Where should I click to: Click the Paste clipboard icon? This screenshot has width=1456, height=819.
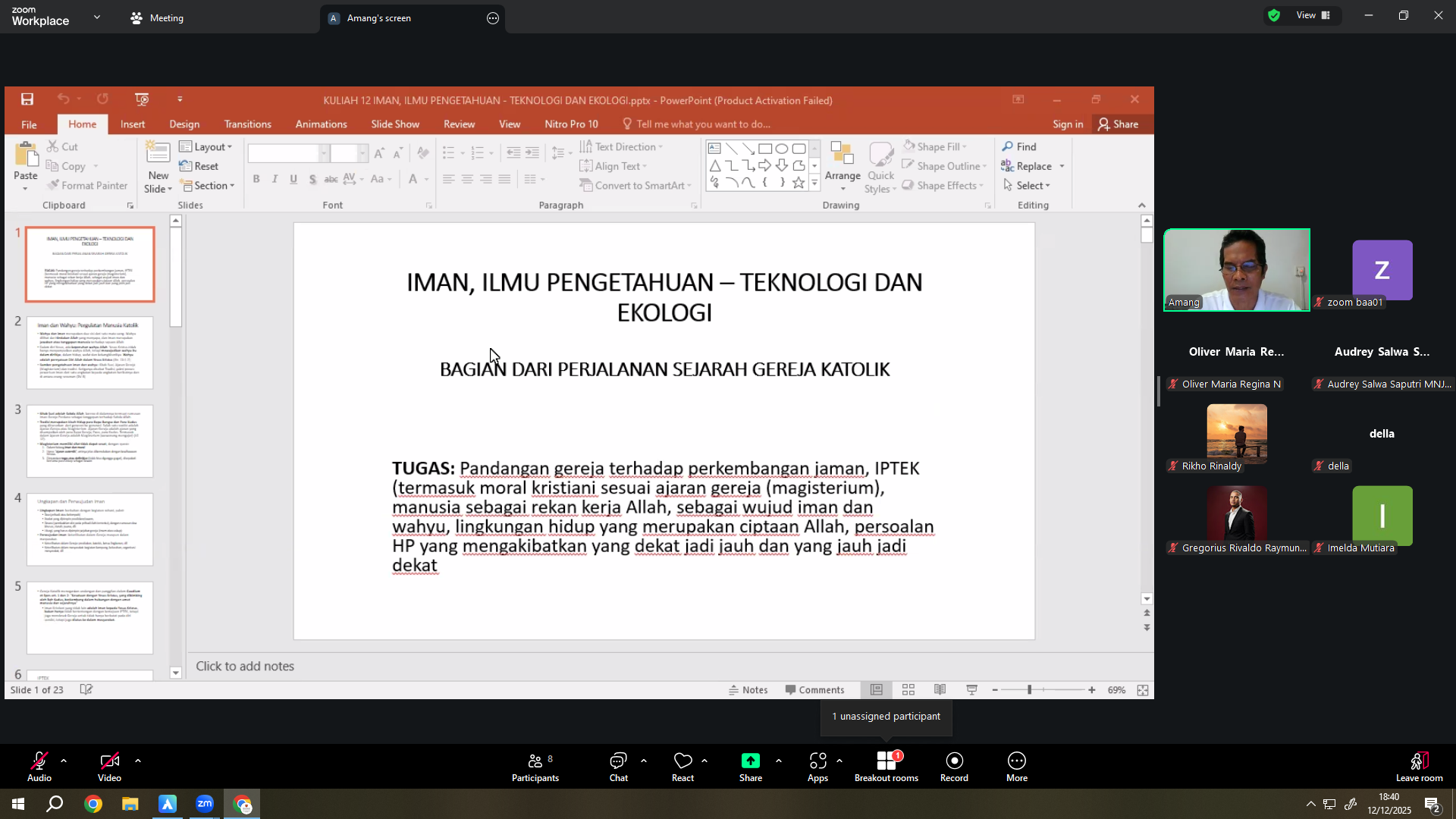26,155
